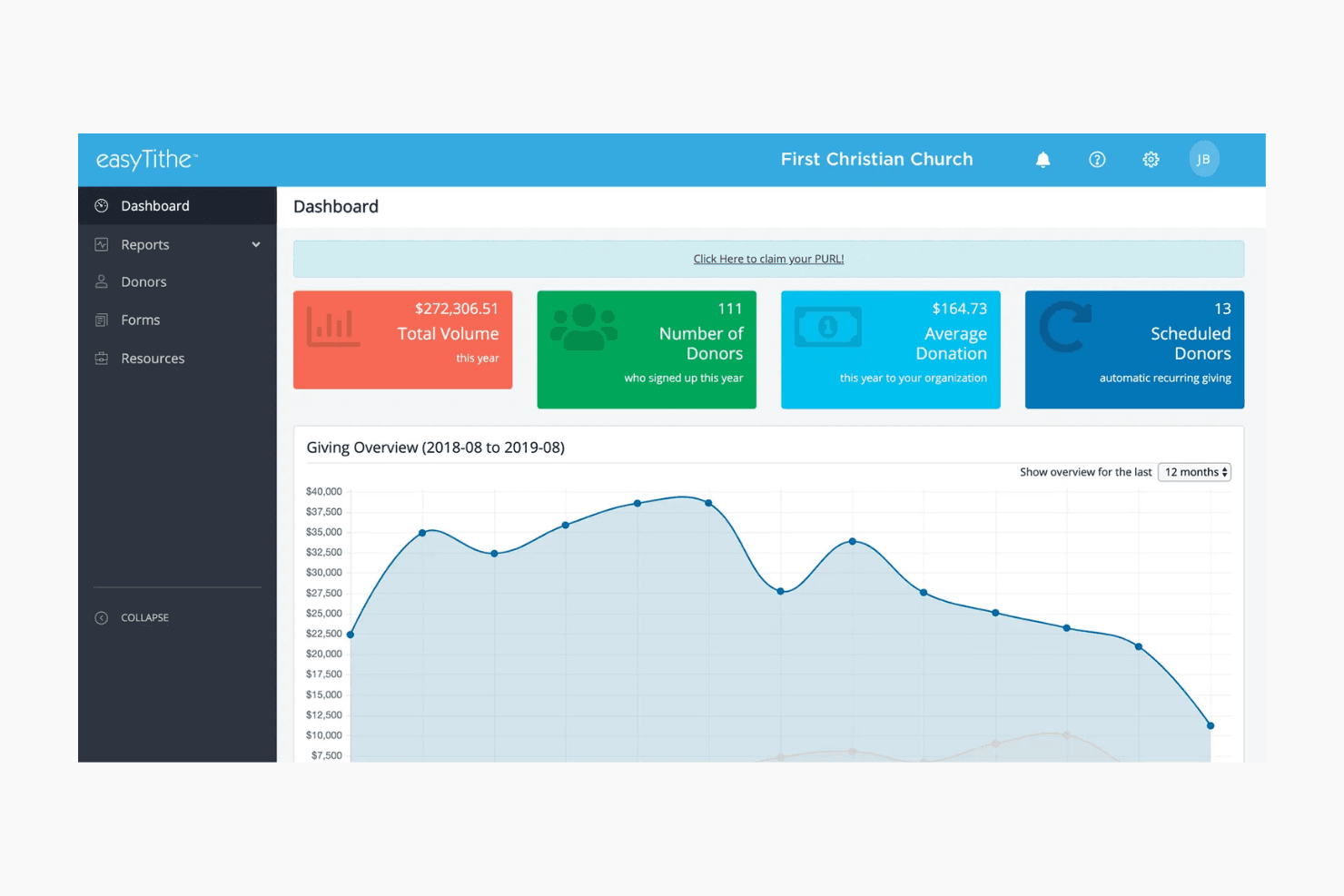Open the JB user avatar
1344x896 pixels.
1203,160
